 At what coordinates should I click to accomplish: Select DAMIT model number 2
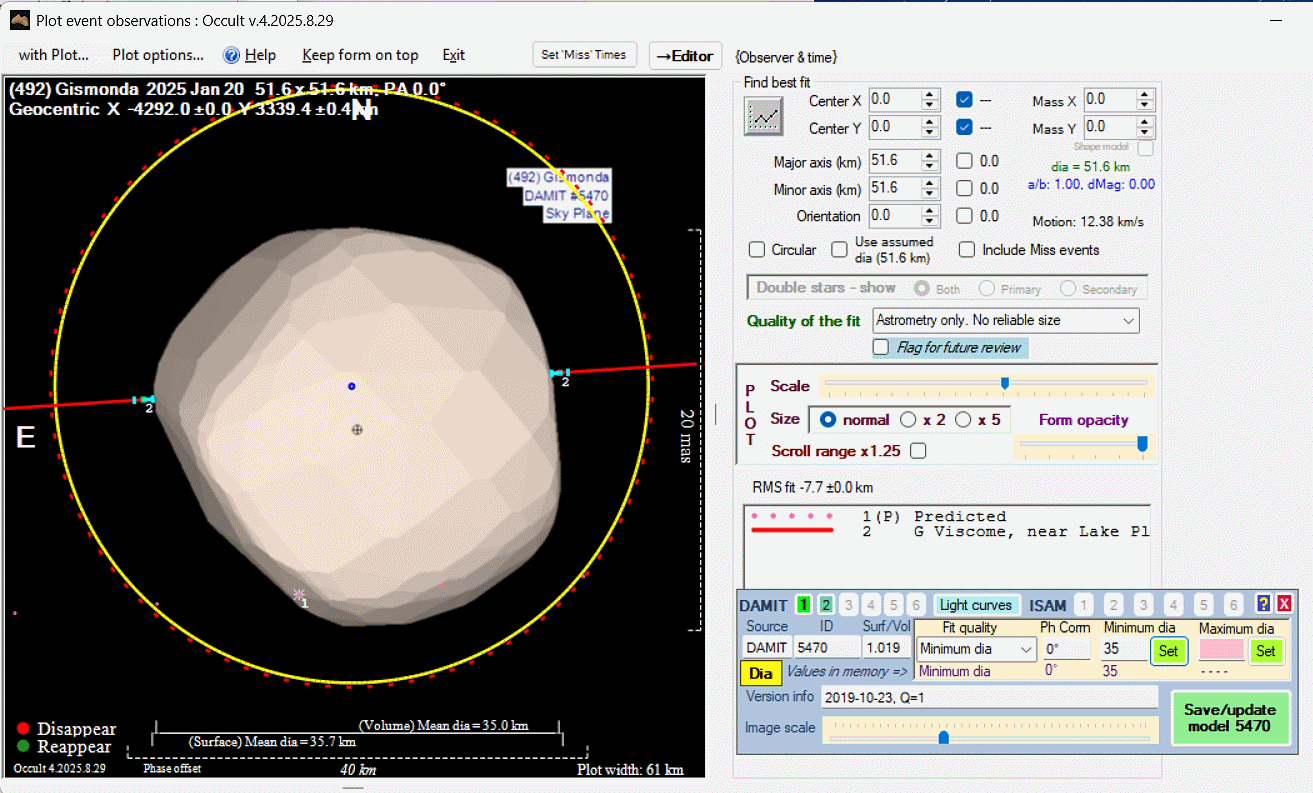coord(825,605)
